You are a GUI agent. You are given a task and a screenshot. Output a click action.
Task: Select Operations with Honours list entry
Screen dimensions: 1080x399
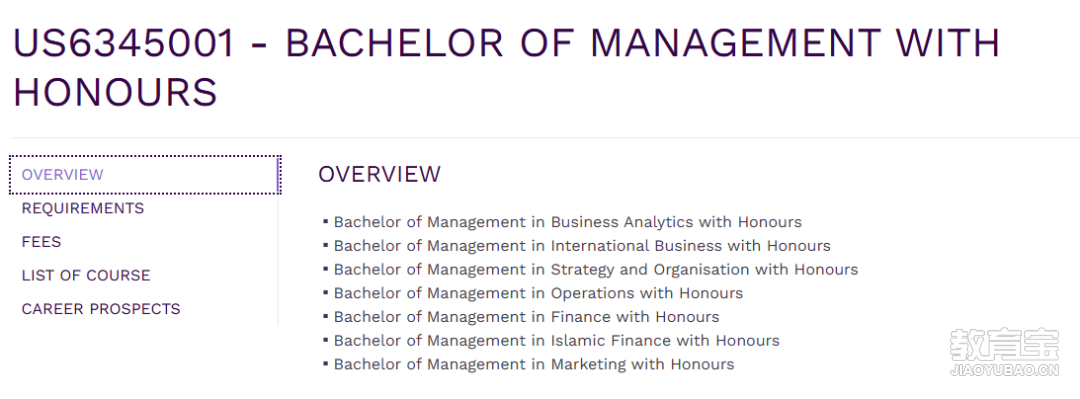(x=539, y=293)
